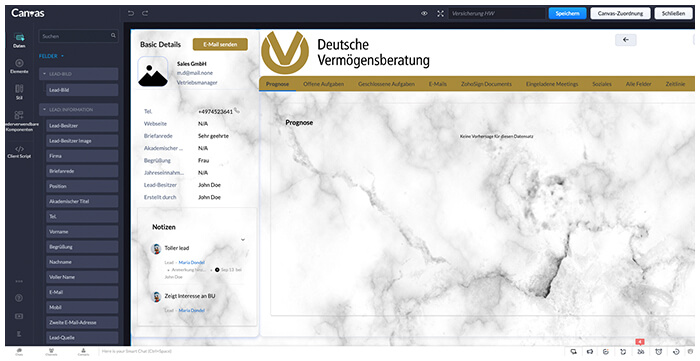The height and width of the screenshot is (361, 700).
Task: Click the chat screen icon in bottom-right tray
Action: click(574, 352)
